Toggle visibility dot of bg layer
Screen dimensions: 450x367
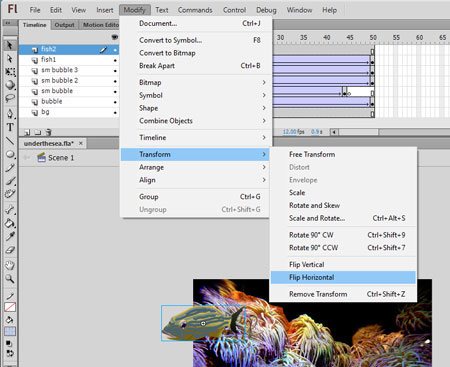(x=115, y=113)
